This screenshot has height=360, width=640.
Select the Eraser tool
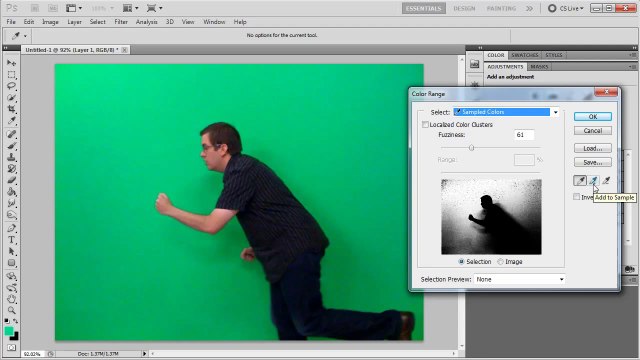point(11,180)
